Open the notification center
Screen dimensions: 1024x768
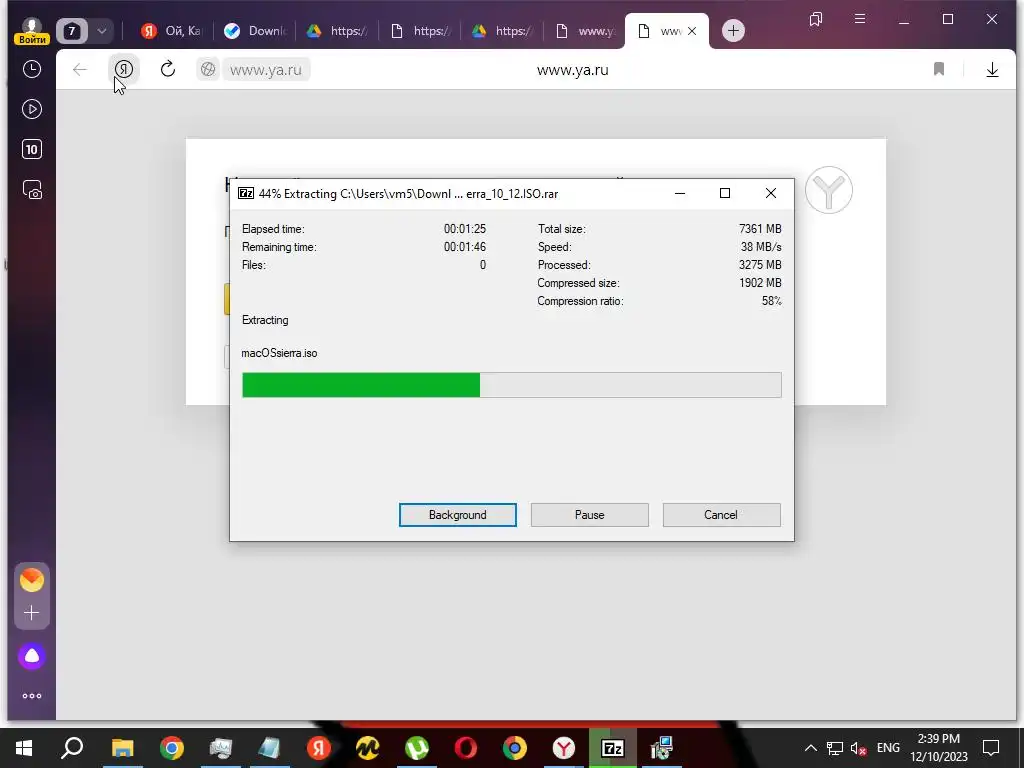tap(991, 748)
